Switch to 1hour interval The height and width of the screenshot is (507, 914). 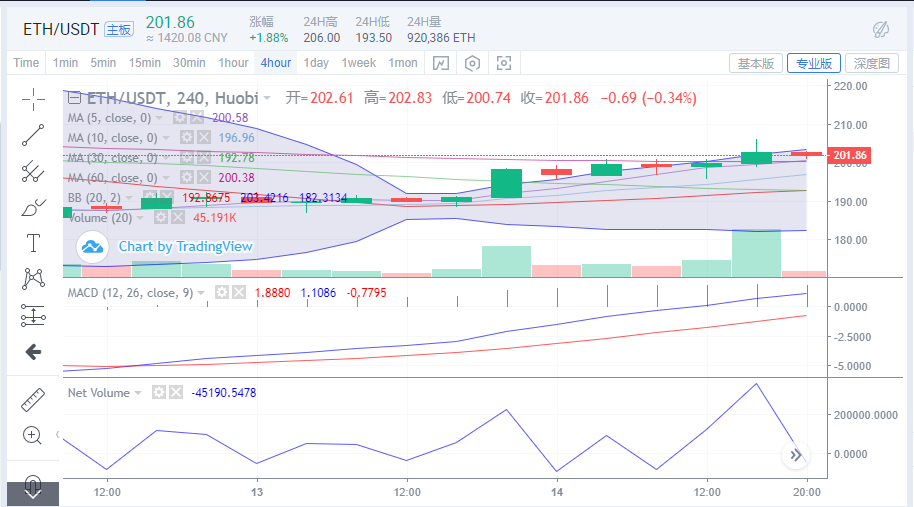233,63
